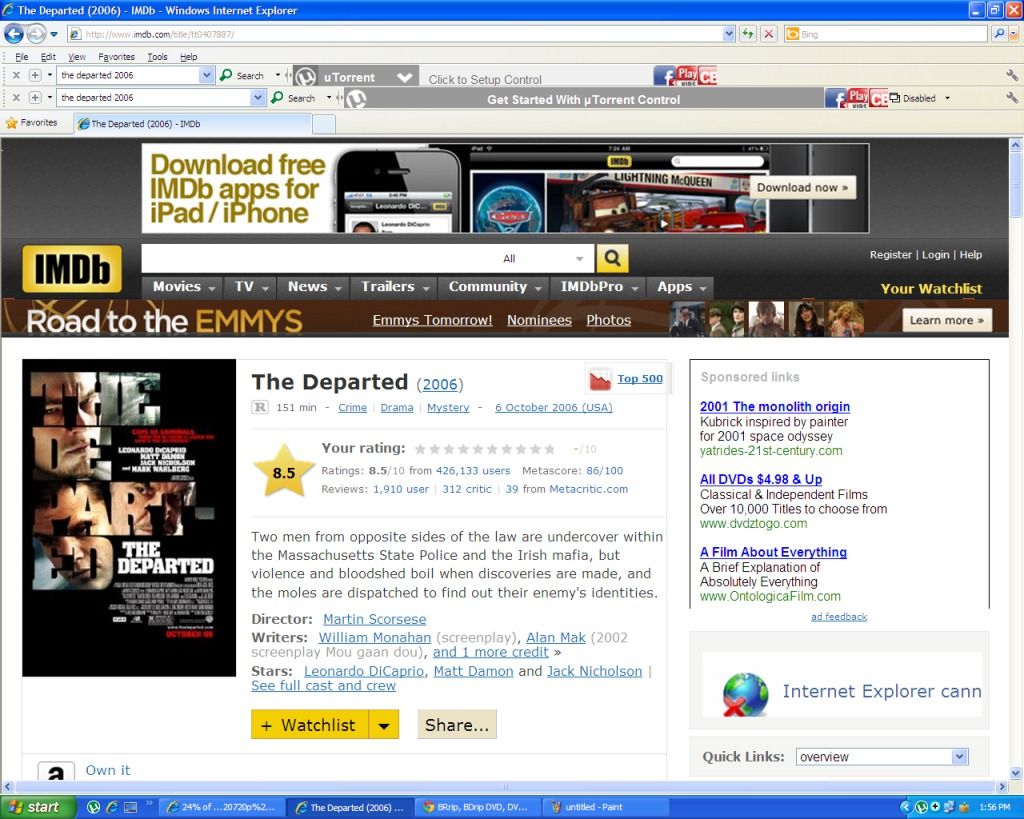This screenshot has height=819, width=1024.
Task: Close the first uTorrent toolbar with X
Action: click(16, 75)
